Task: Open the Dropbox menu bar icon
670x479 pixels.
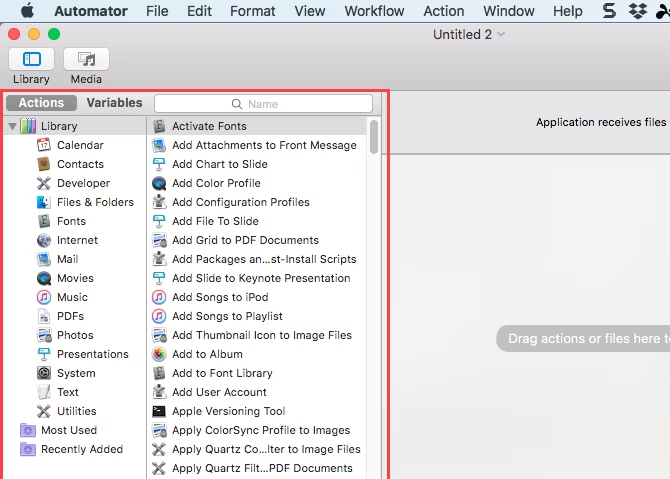Action: 637,11
